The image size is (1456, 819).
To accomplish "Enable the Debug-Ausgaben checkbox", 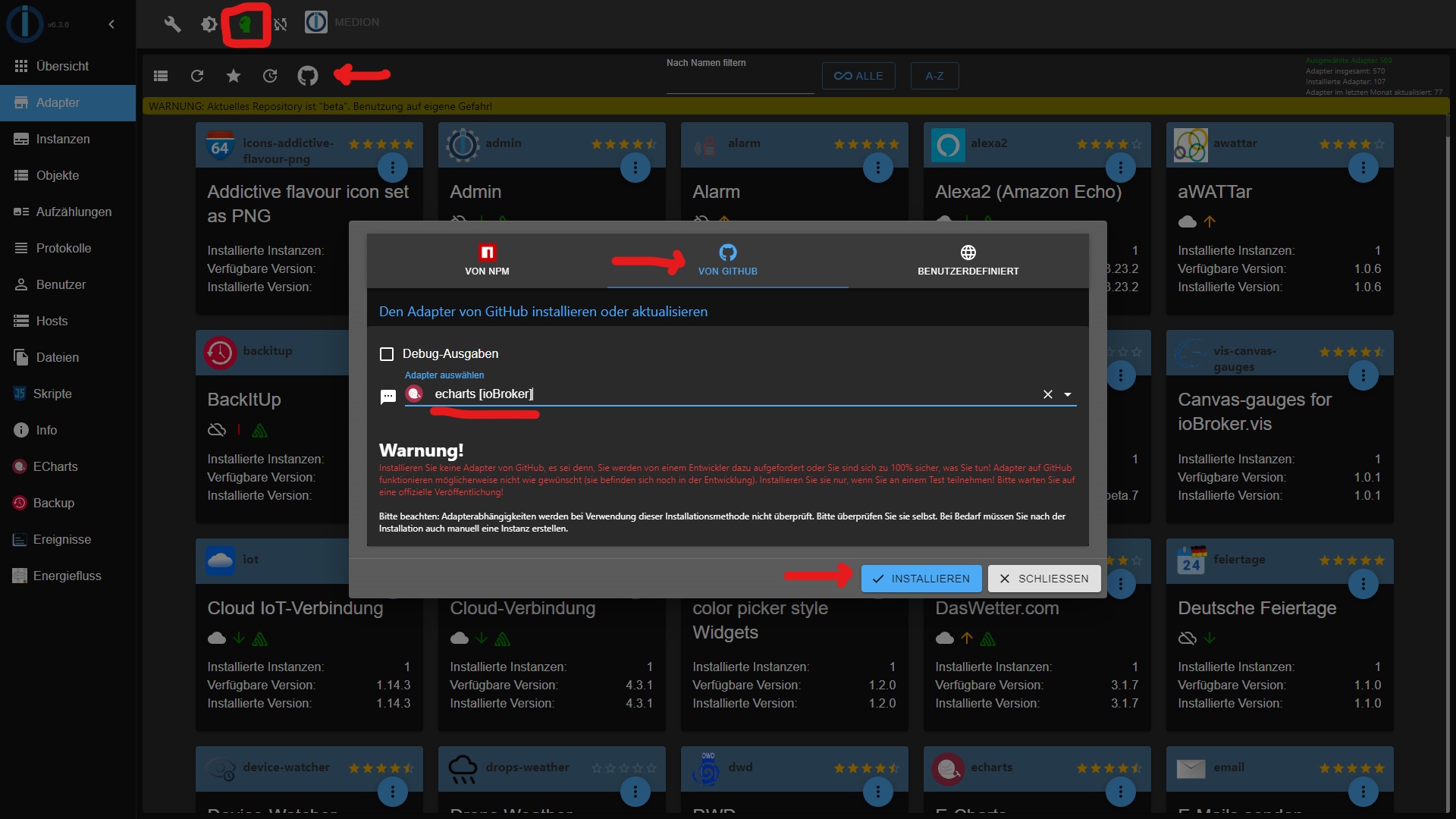I will point(387,354).
